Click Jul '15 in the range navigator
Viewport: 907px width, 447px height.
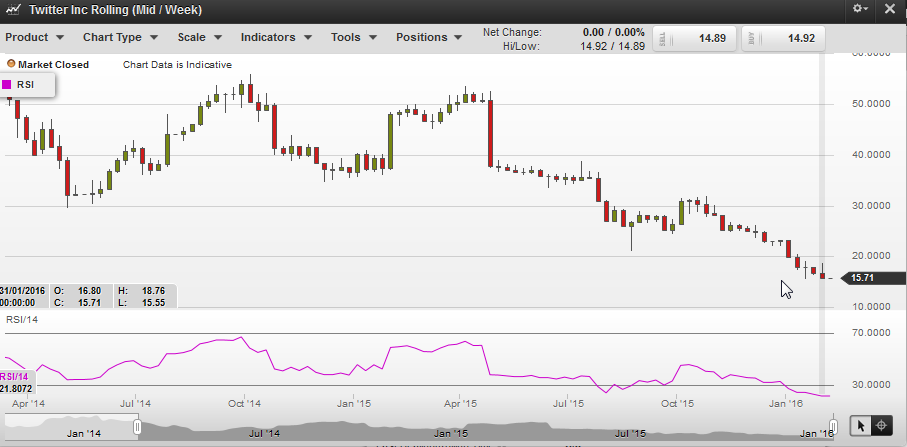coord(630,433)
